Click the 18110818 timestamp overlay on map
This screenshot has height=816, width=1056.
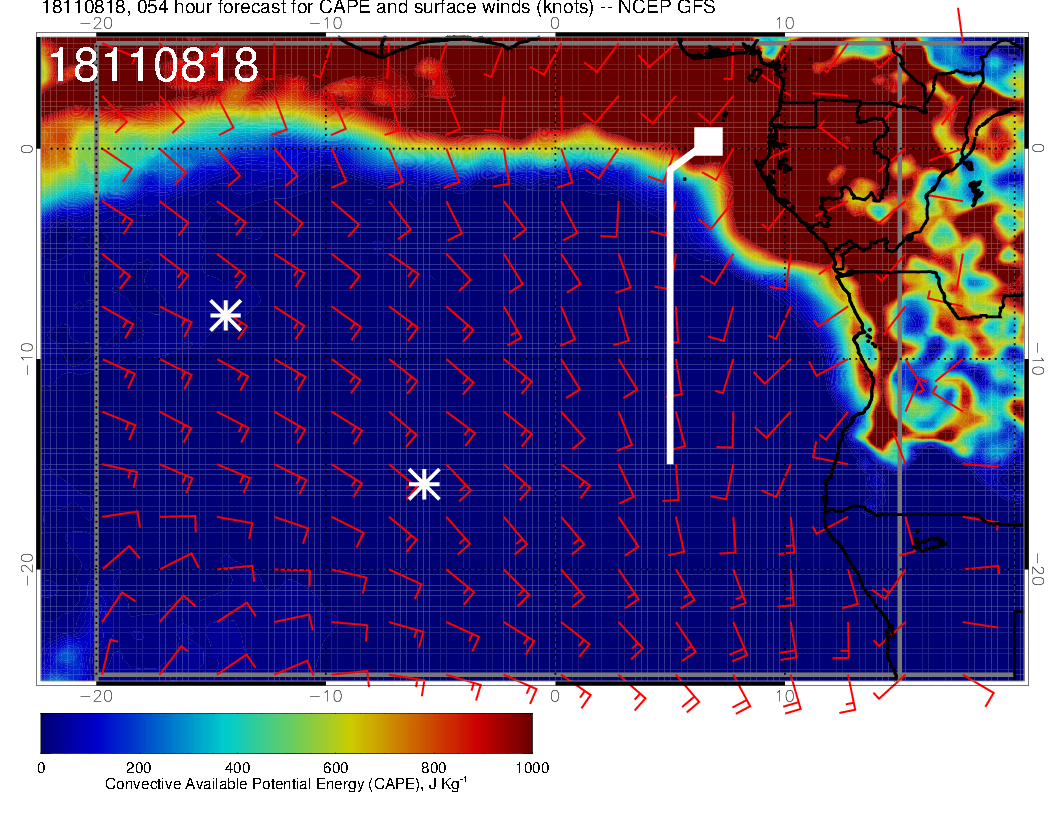tap(153, 66)
